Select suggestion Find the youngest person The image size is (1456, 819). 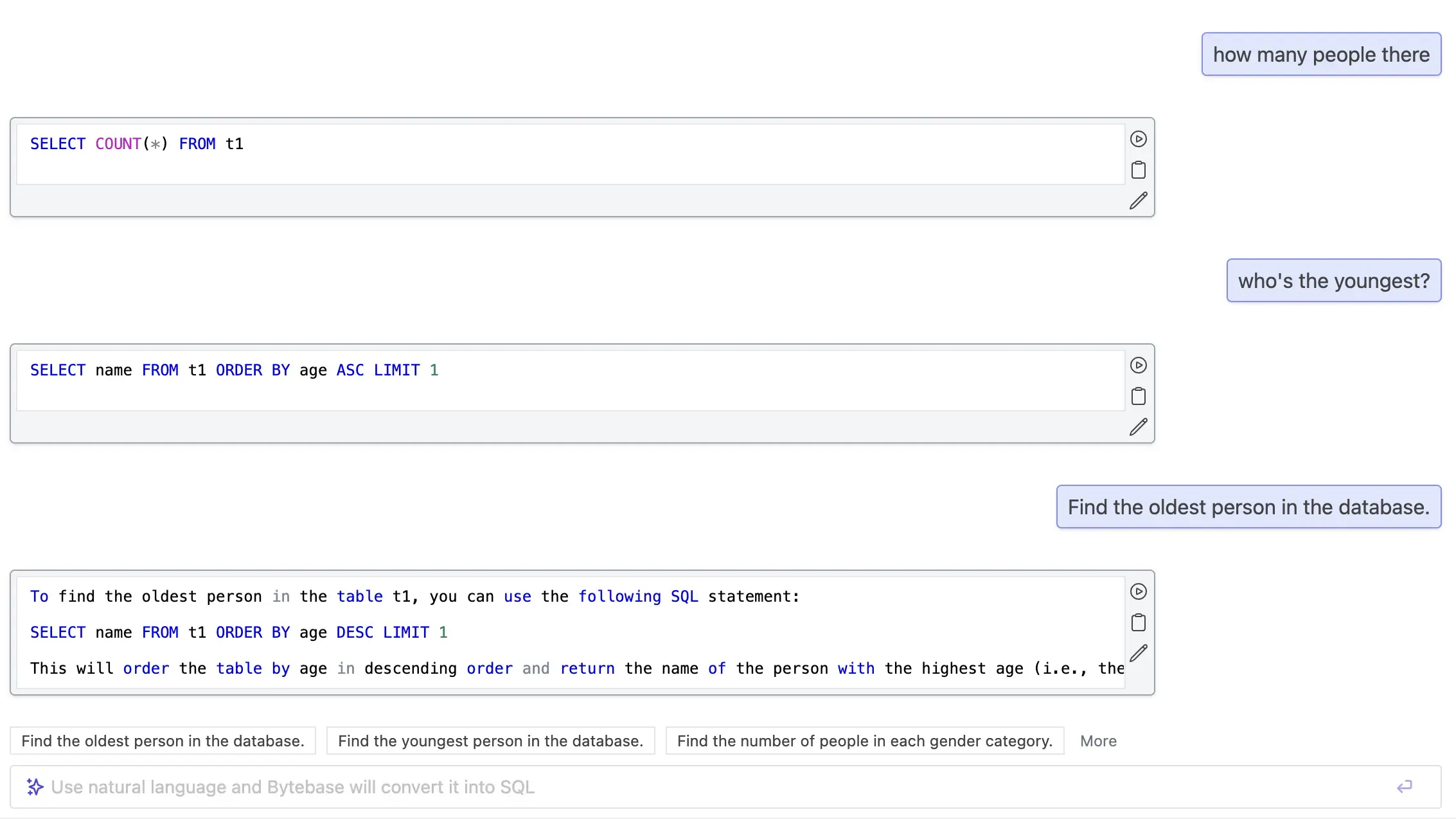click(x=490, y=741)
